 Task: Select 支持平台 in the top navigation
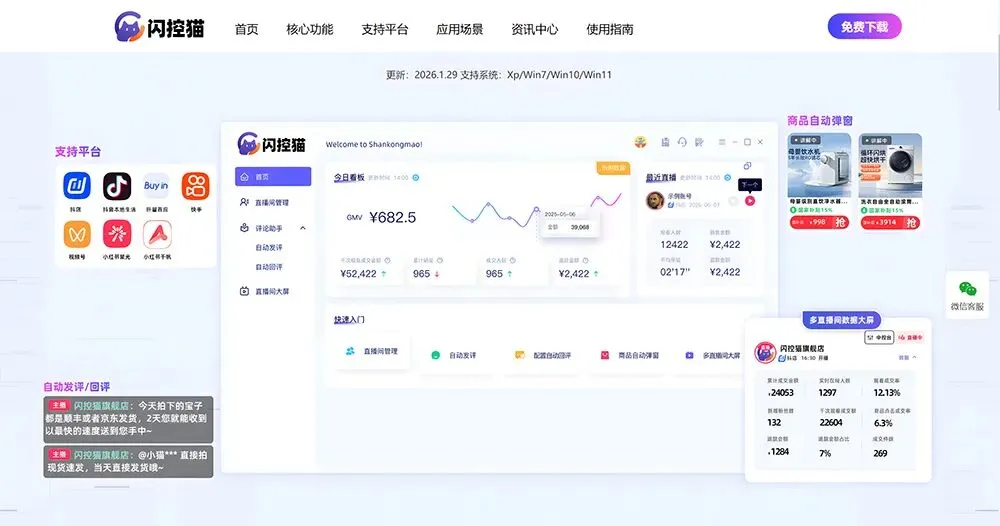385,29
